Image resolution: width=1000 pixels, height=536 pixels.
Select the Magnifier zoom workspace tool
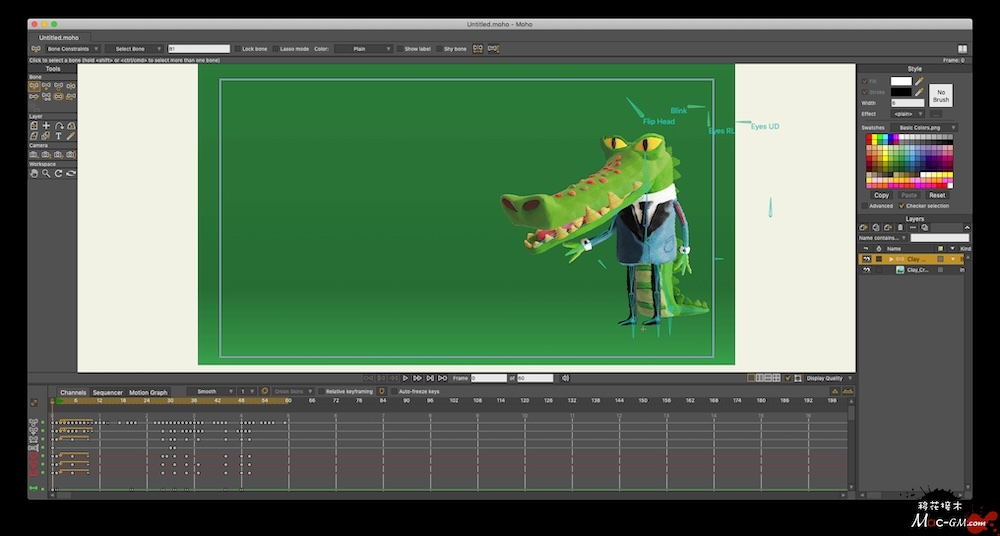[x=46, y=173]
